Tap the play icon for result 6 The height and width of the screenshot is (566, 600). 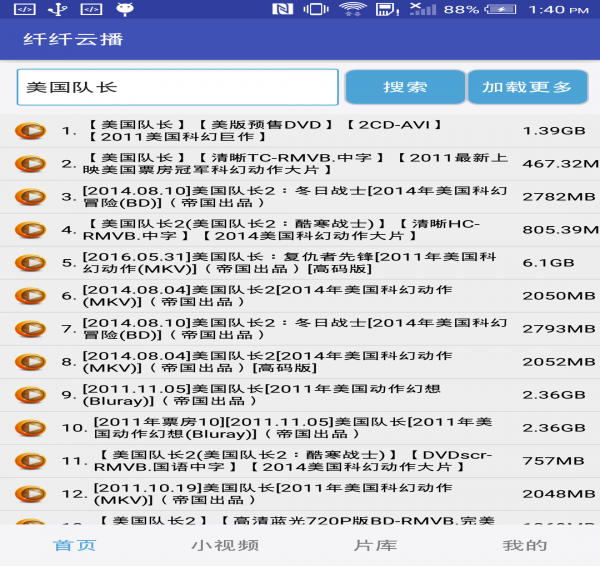(x=31, y=296)
